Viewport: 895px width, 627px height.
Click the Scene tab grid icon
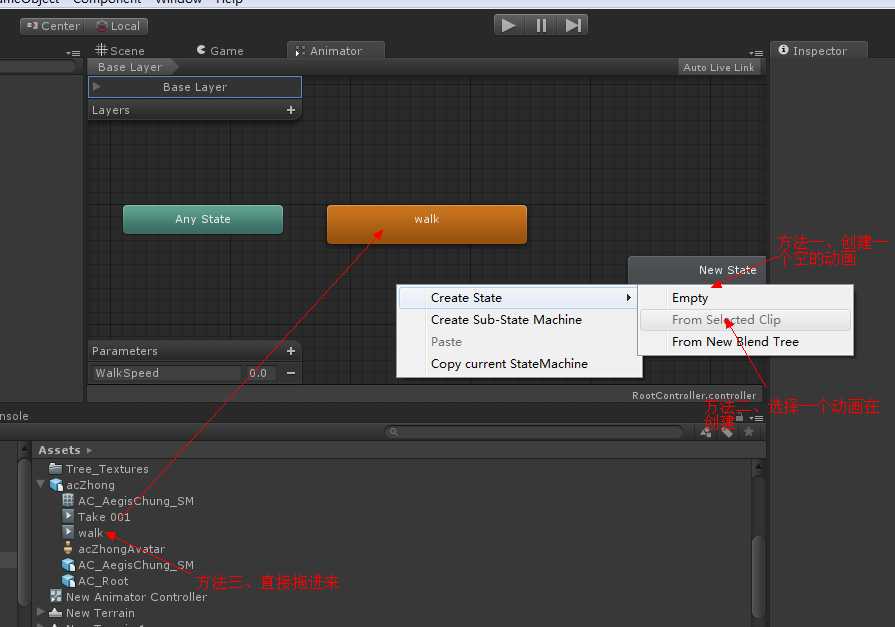tap(101, 50)
